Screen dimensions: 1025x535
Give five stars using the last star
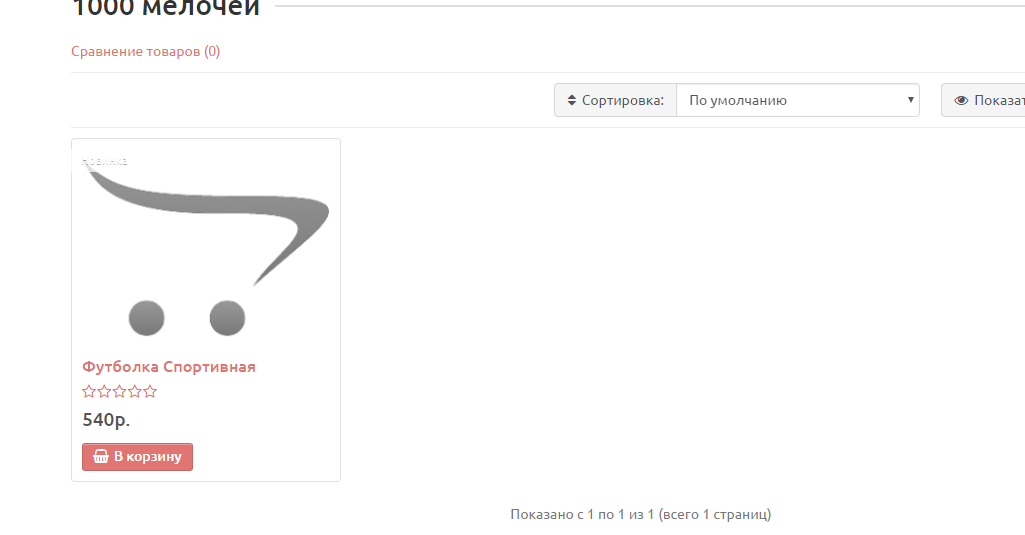pyautogui.click(x=150, y=392)
